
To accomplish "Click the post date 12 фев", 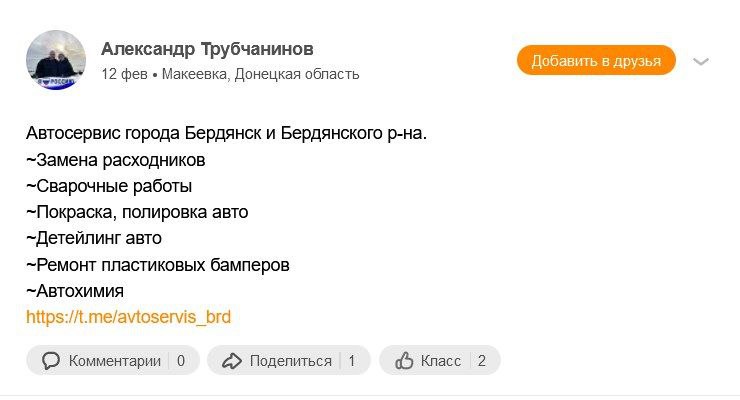I will [x=124, y=74].
